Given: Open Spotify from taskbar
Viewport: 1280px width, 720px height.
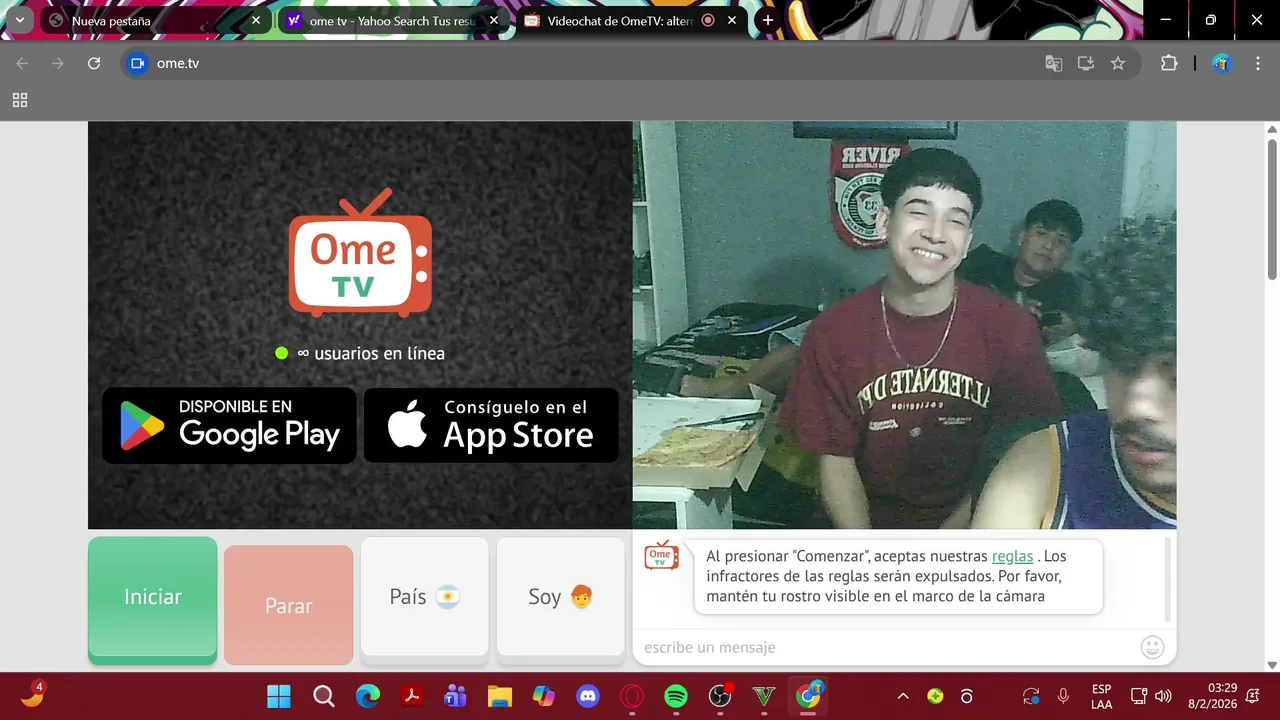Looking at the screenshot, I should pos(676,696).
